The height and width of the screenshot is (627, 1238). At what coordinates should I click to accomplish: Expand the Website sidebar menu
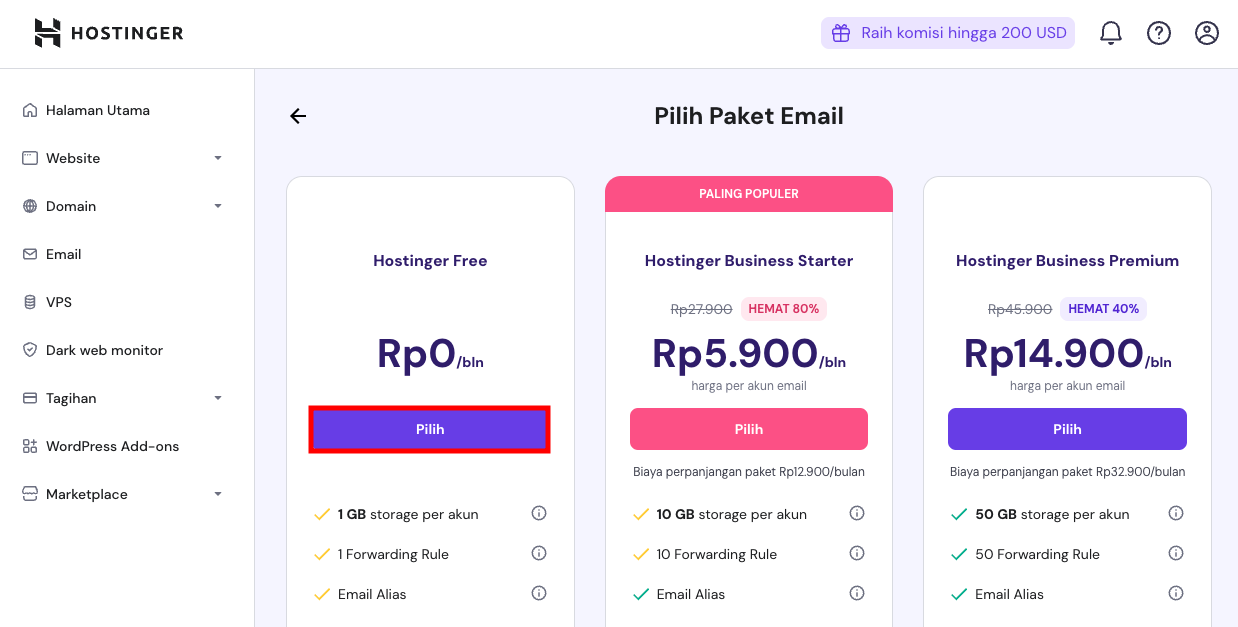(x=72, y=158)
